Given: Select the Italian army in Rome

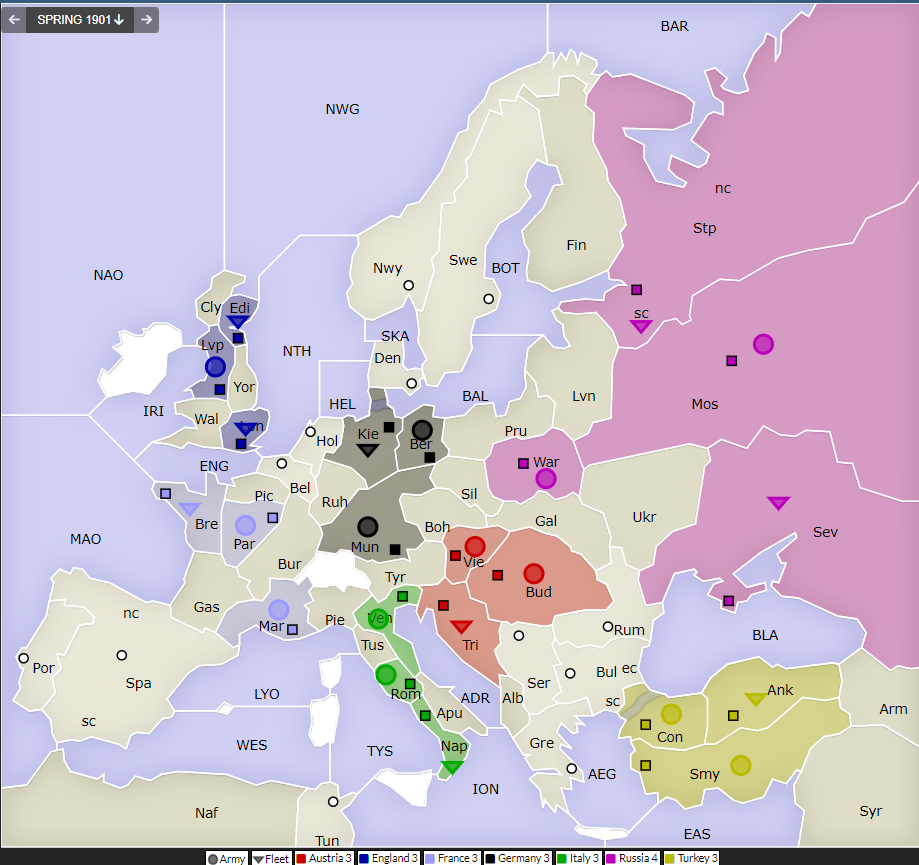Looking at the screenshot, I should [386, 675].
